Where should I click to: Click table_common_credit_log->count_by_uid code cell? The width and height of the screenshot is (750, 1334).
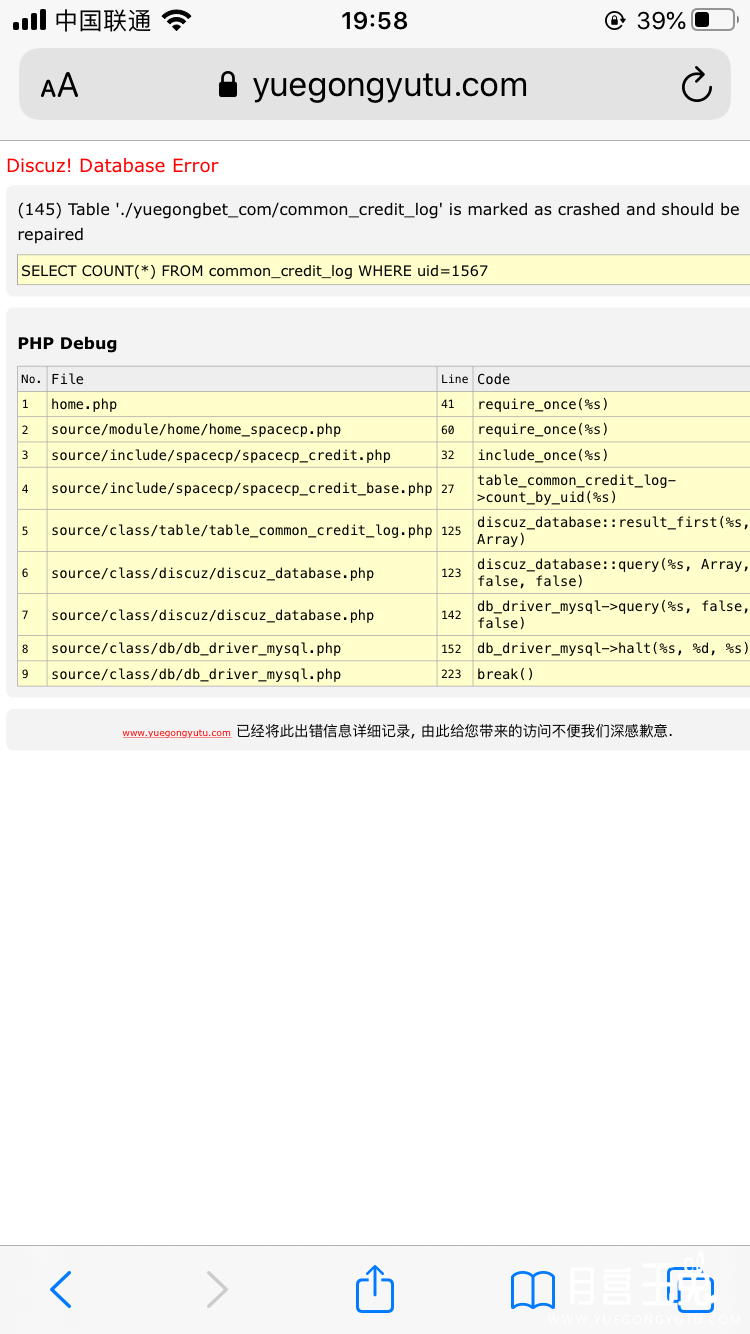tap(611, 489)
